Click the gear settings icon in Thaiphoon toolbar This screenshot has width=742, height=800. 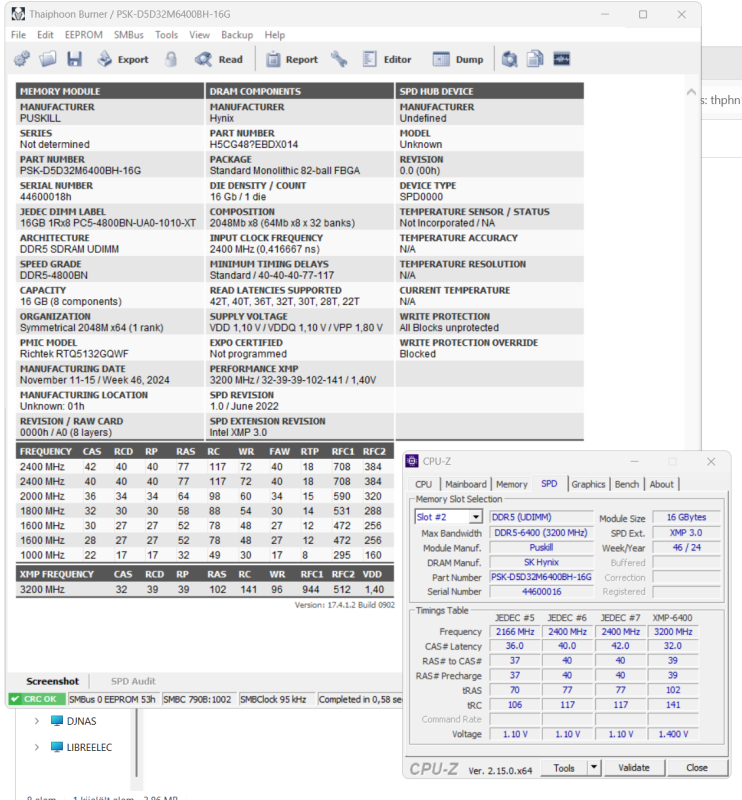(x=21, y=59)
